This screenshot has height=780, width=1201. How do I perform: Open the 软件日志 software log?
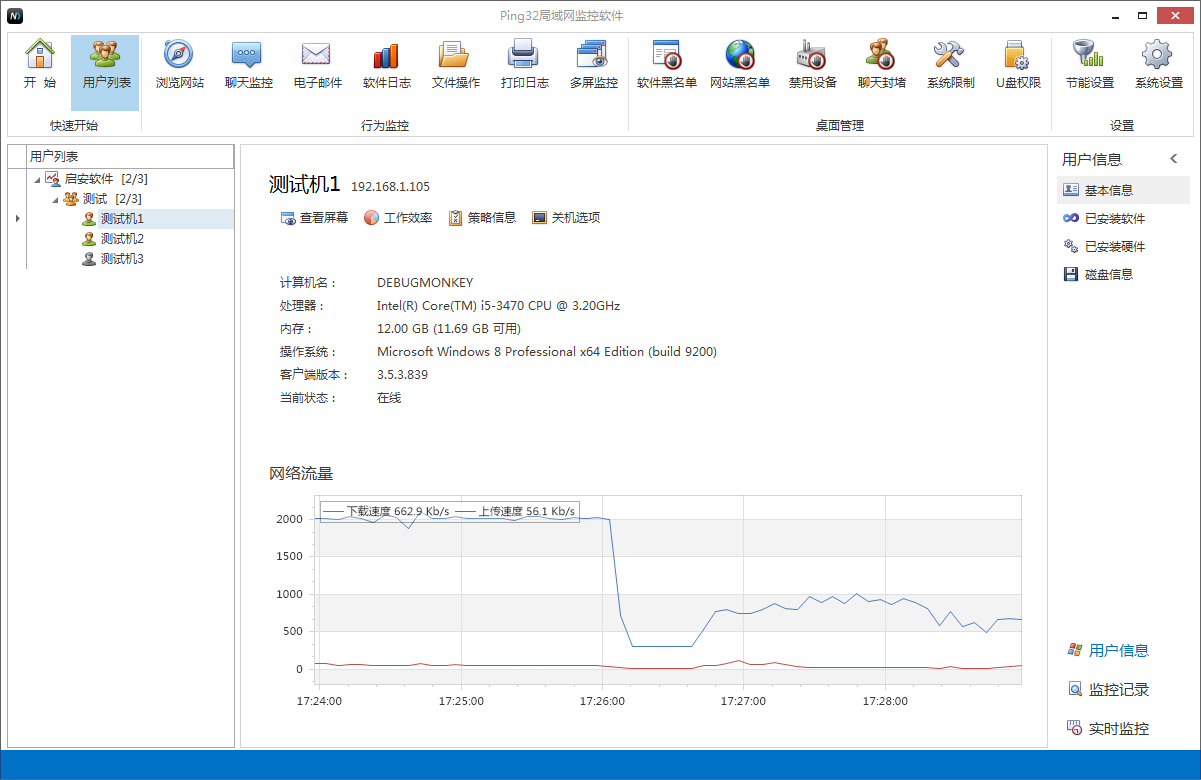(385, 65)
